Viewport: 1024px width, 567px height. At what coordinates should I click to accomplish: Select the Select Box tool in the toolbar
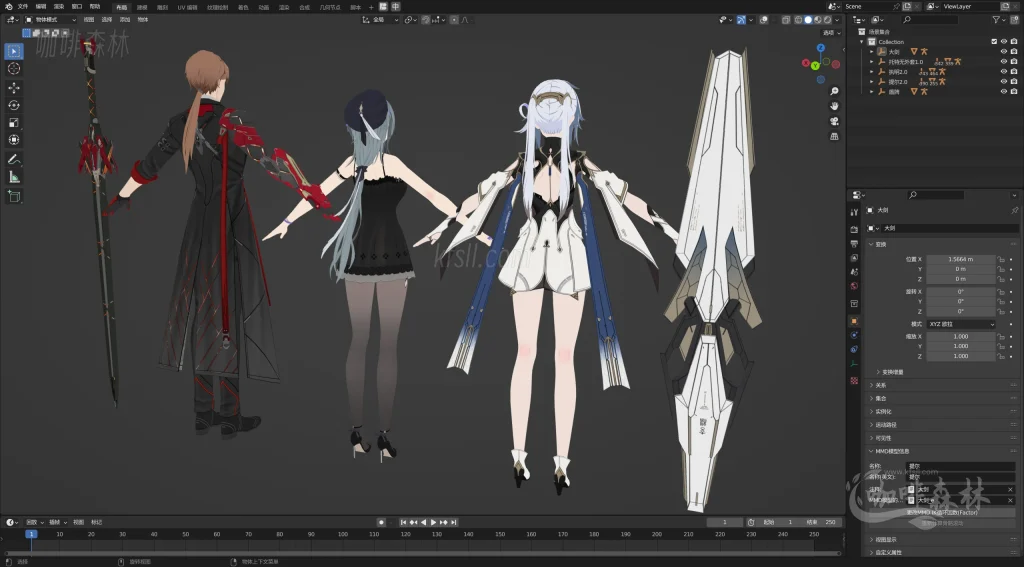(x=14, y=51)
